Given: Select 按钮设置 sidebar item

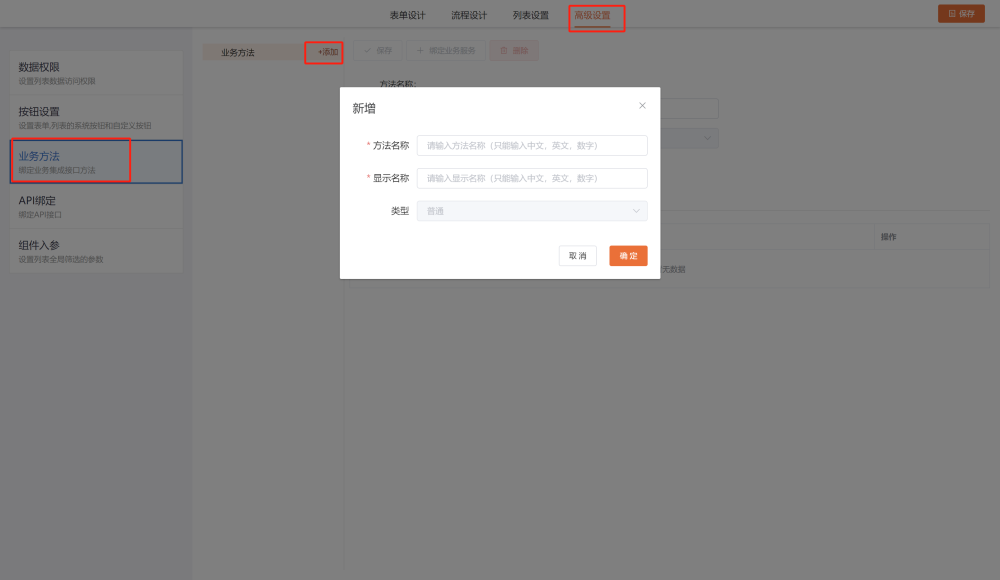Looking at the screenshot, I should tap(96, 117).
